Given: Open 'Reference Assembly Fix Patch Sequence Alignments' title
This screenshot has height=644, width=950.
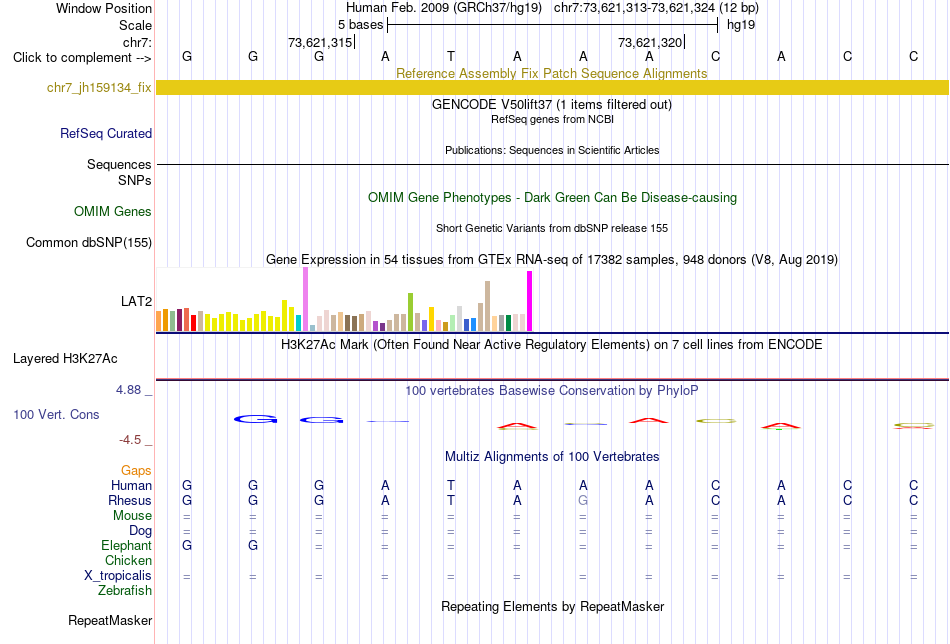Looking at the screenshot, I should pos(551,73).
